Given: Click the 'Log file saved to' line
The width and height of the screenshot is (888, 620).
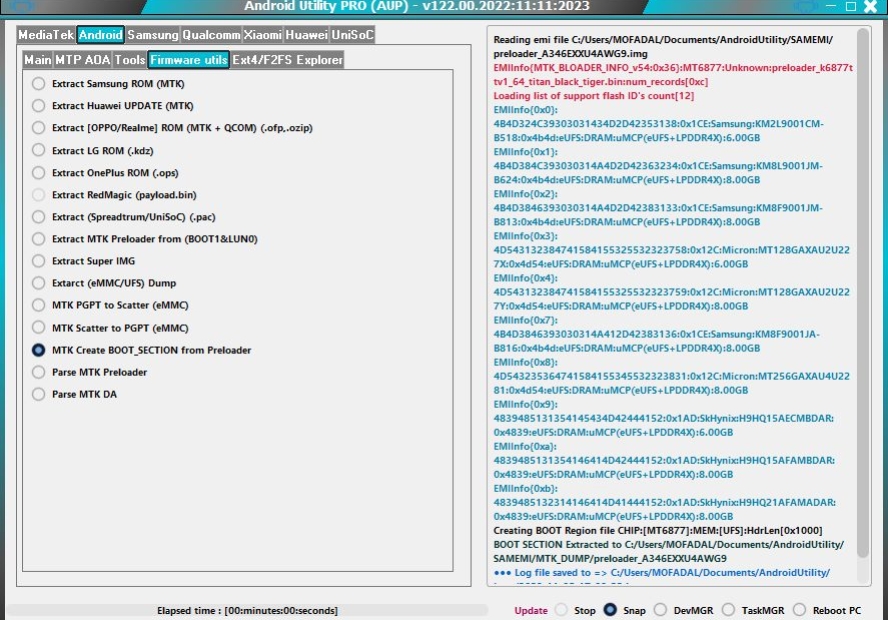Looking at the screenshot, I should (661, 572).
